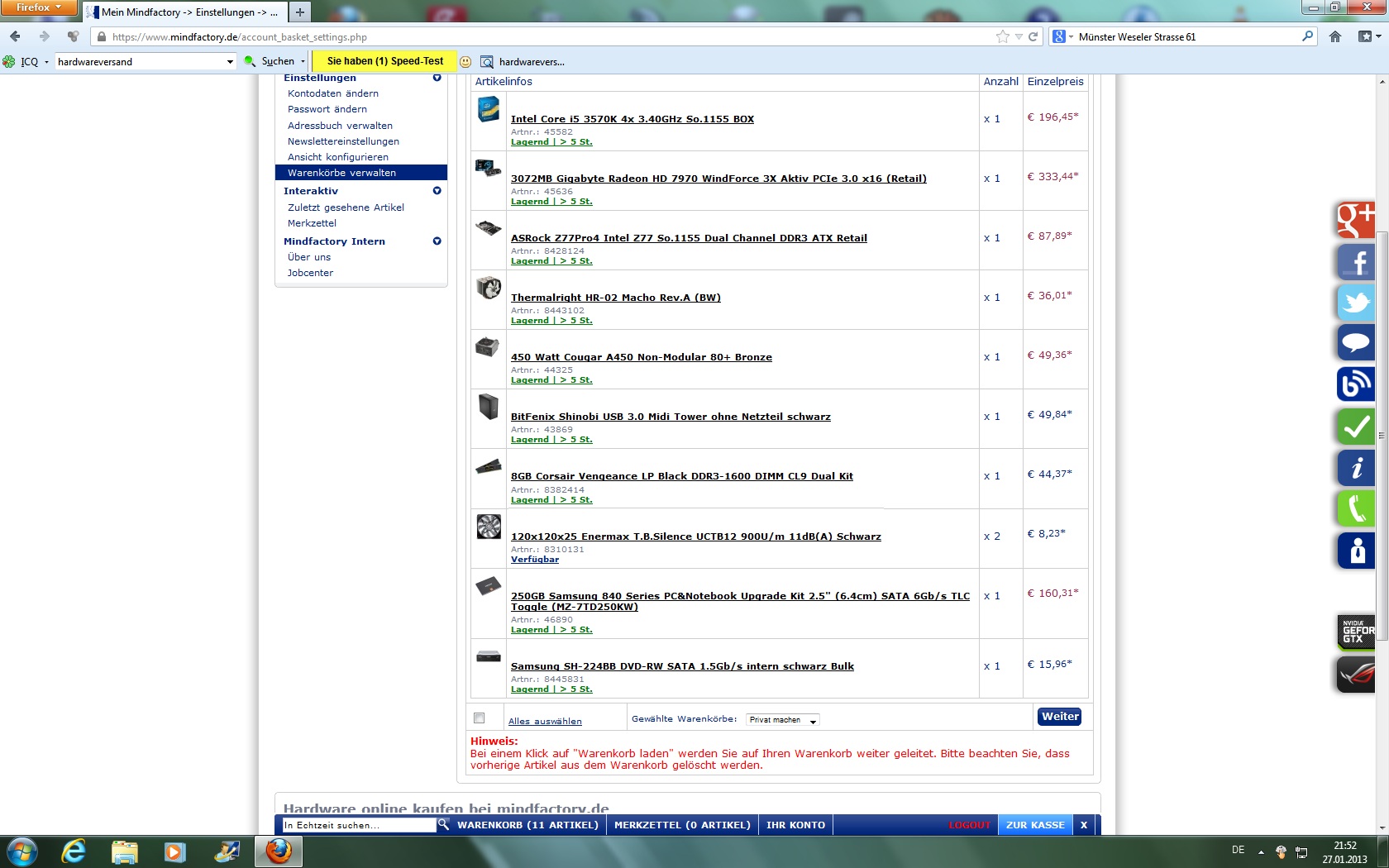Open the ICQ toolbar search dropdown

230,62
